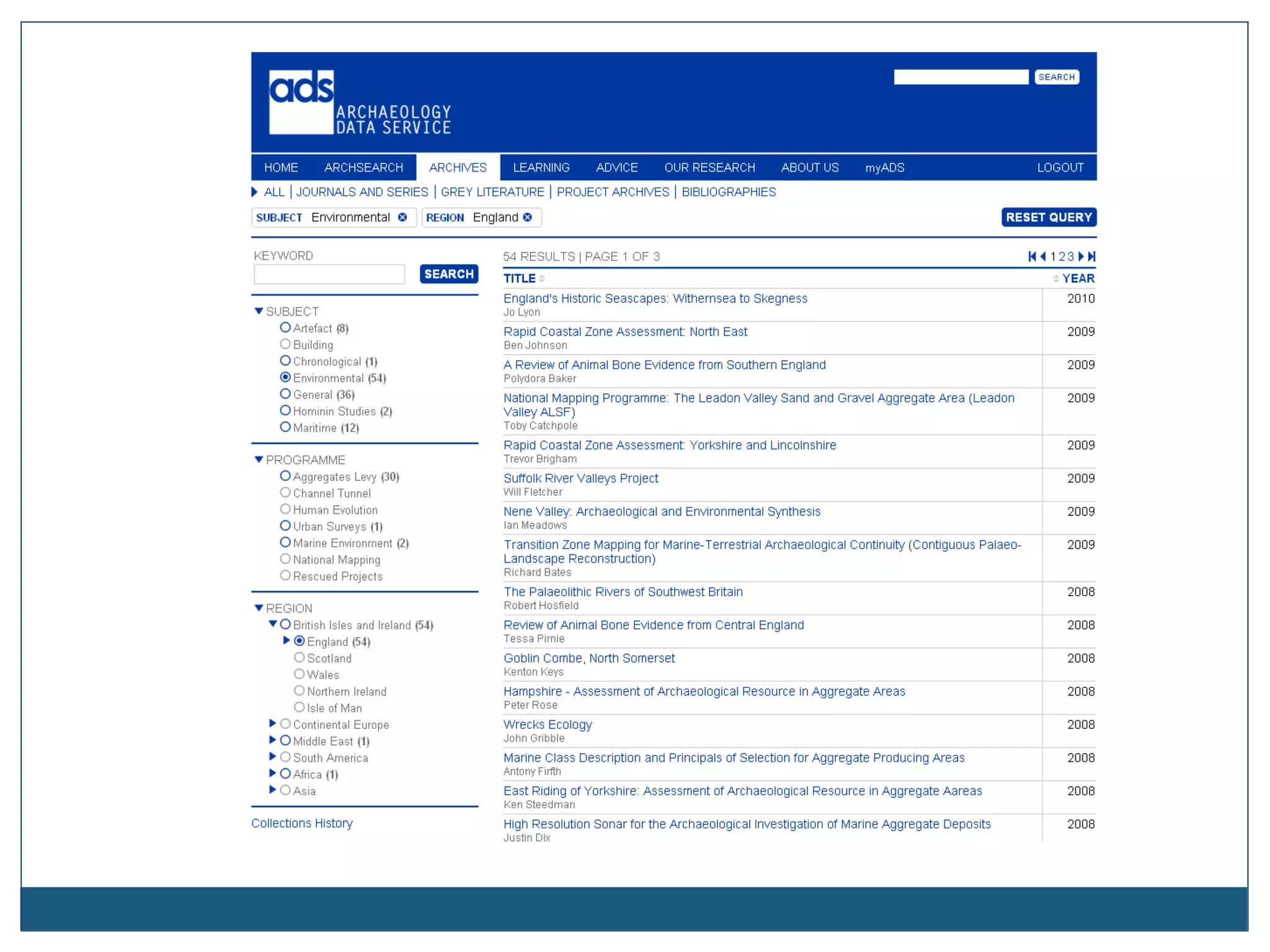The image size is (1270, 952).
Task: Switch to GREY LITERATURE sub-tab
Action: tap(492, 192)
